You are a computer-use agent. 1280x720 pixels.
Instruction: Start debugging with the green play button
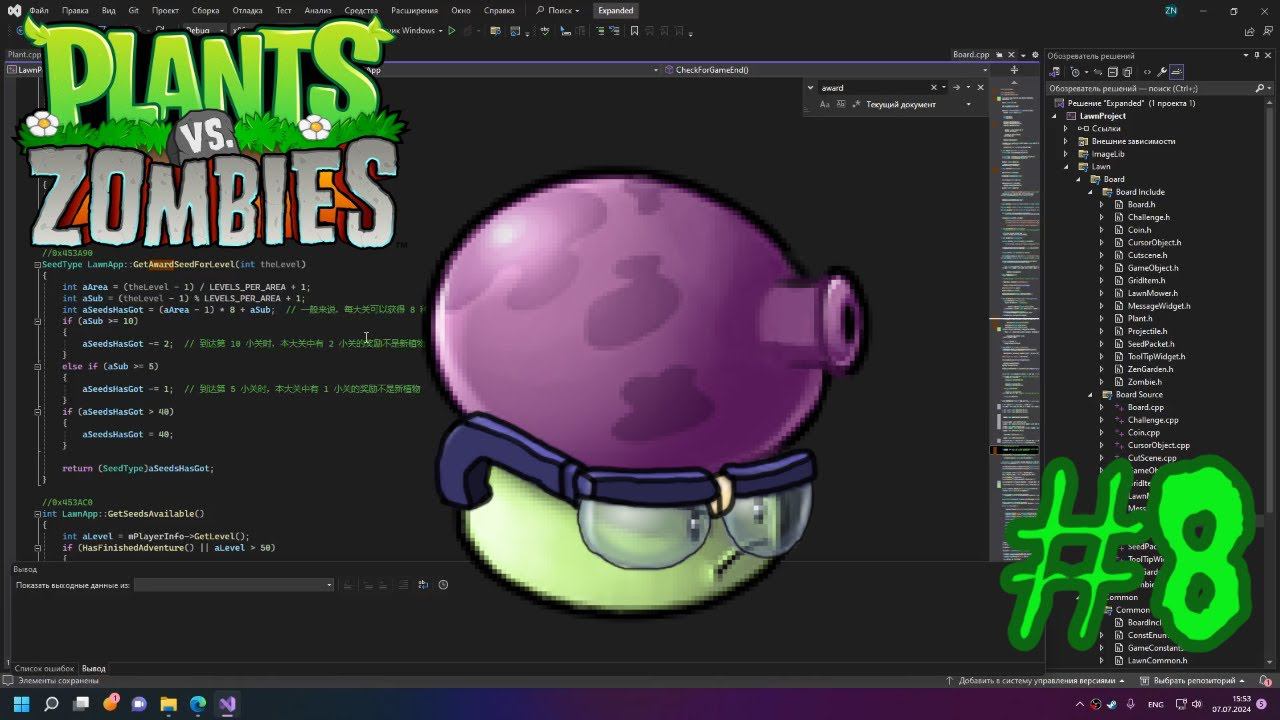[452, 31]
